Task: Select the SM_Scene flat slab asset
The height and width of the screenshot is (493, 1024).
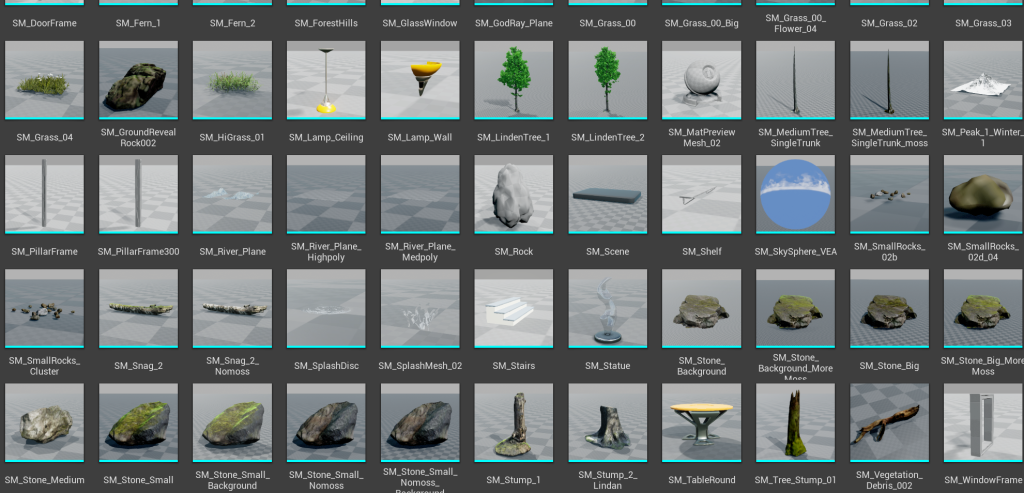Action: pyautogui.click(x=608, y=194)
